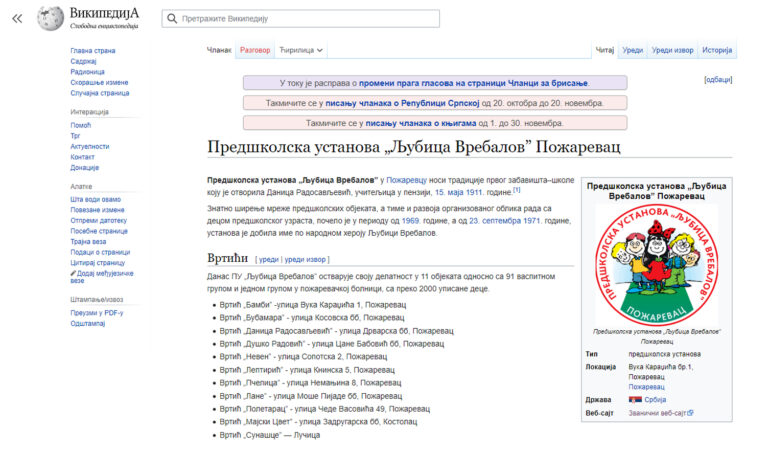This screenshot has width=768, height=452.
Task: Open Садржај sidebar link
Action: pyautogui.click(x=83, y=61)
